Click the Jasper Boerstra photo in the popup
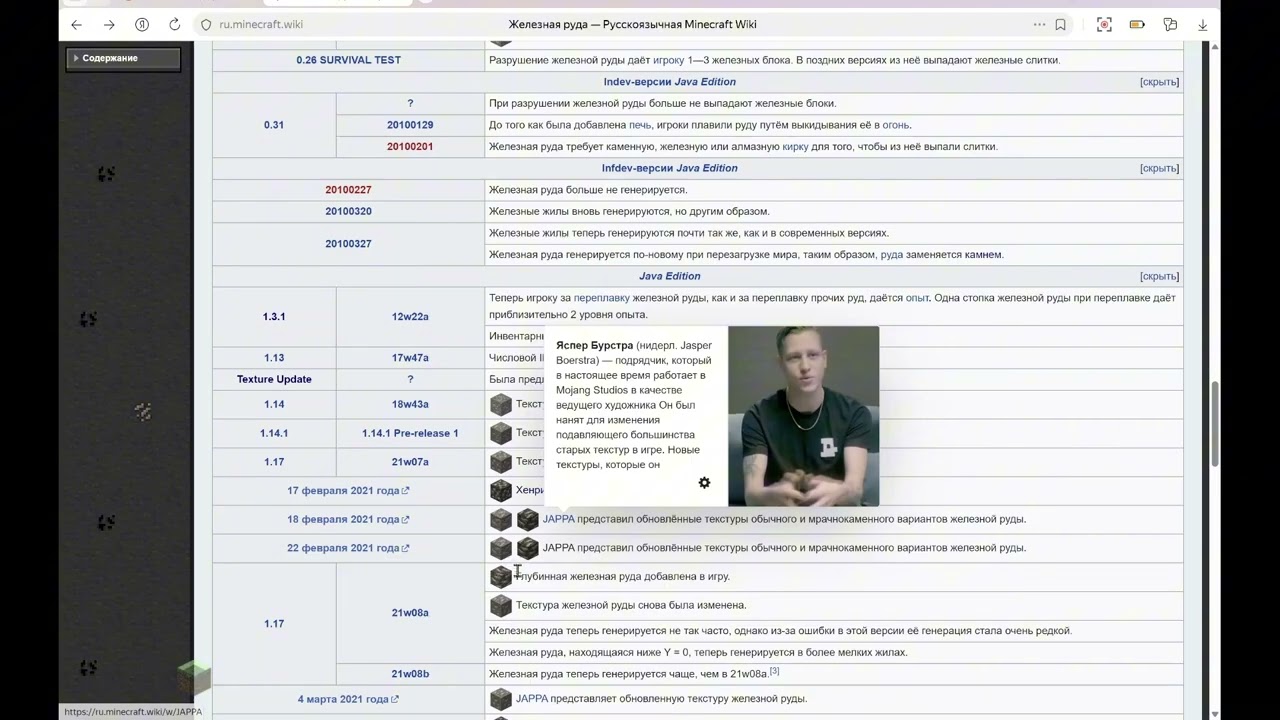 (x=803, y=416)
